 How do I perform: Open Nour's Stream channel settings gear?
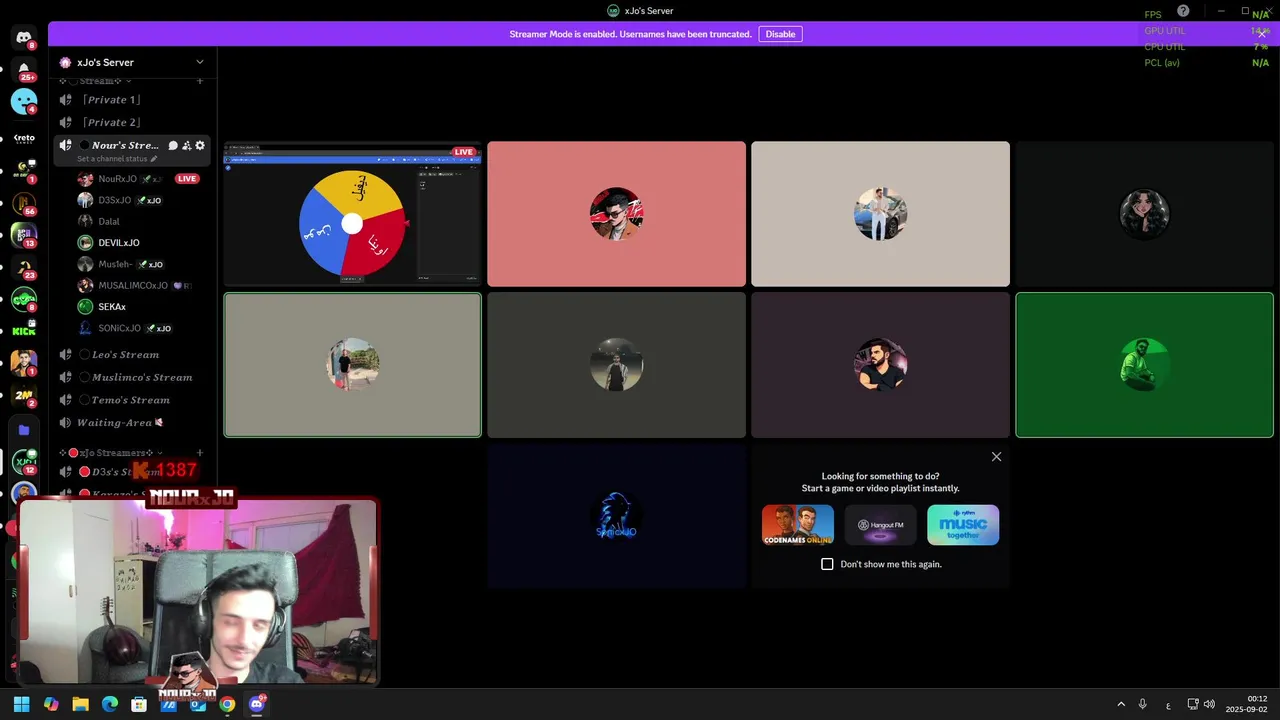pos(200,145)
